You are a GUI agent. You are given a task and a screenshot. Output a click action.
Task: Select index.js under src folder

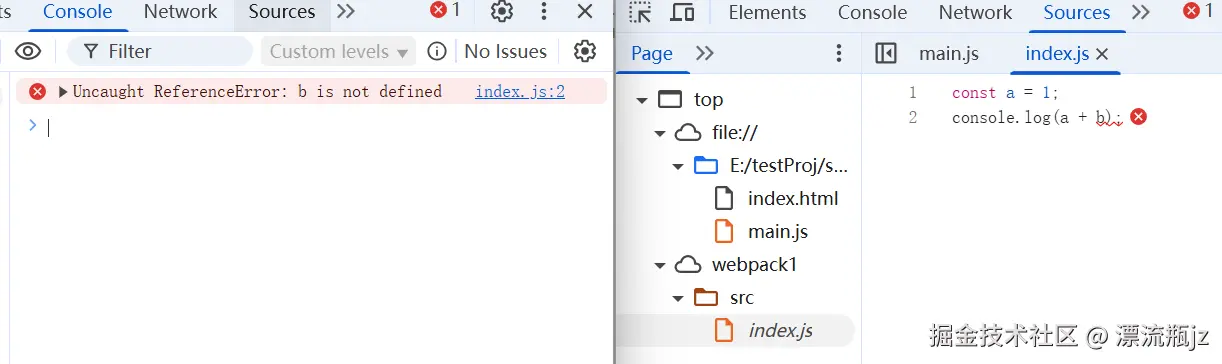(x=780, y=330)
